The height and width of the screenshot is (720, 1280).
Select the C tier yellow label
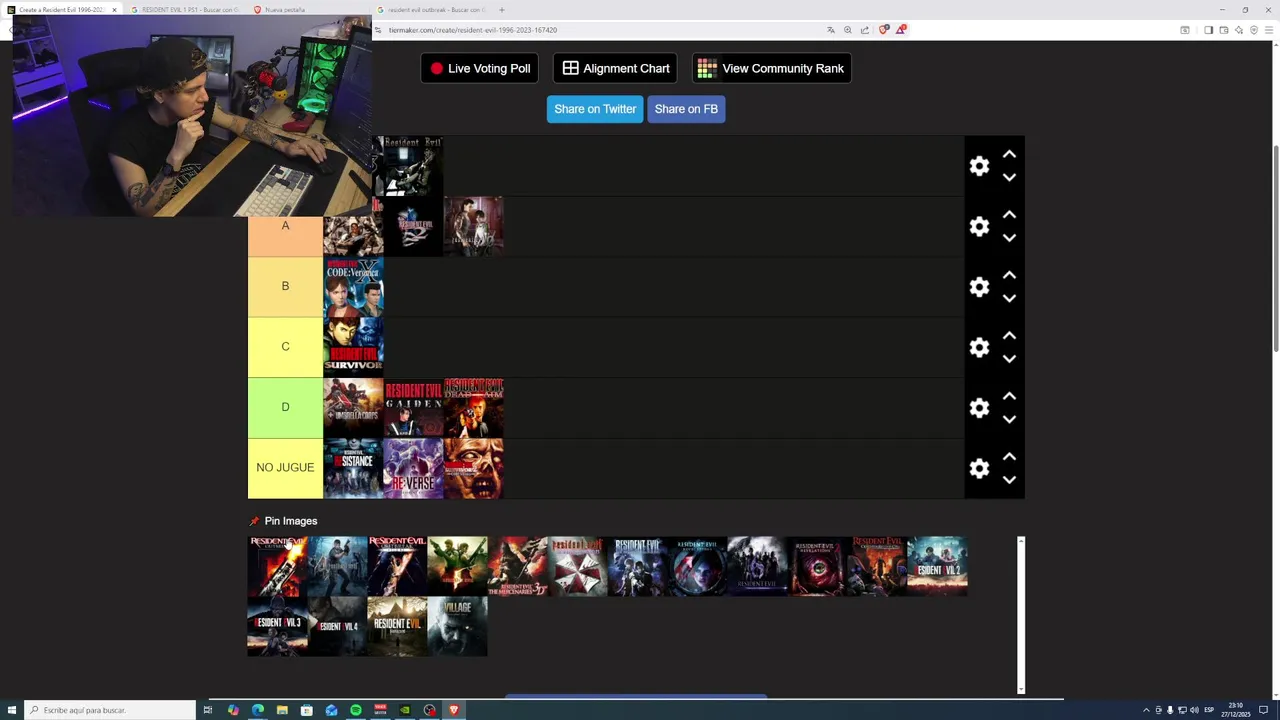285,347
